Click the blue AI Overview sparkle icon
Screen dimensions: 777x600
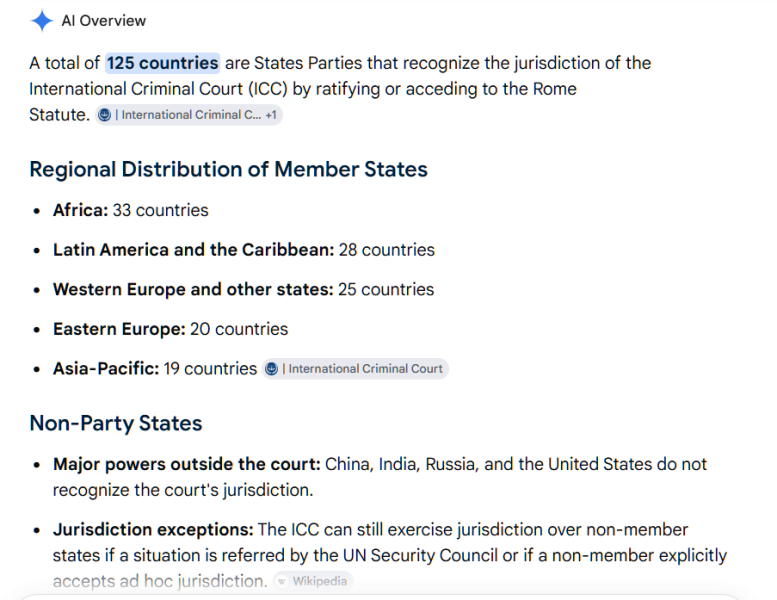click(x=42, y=21)
